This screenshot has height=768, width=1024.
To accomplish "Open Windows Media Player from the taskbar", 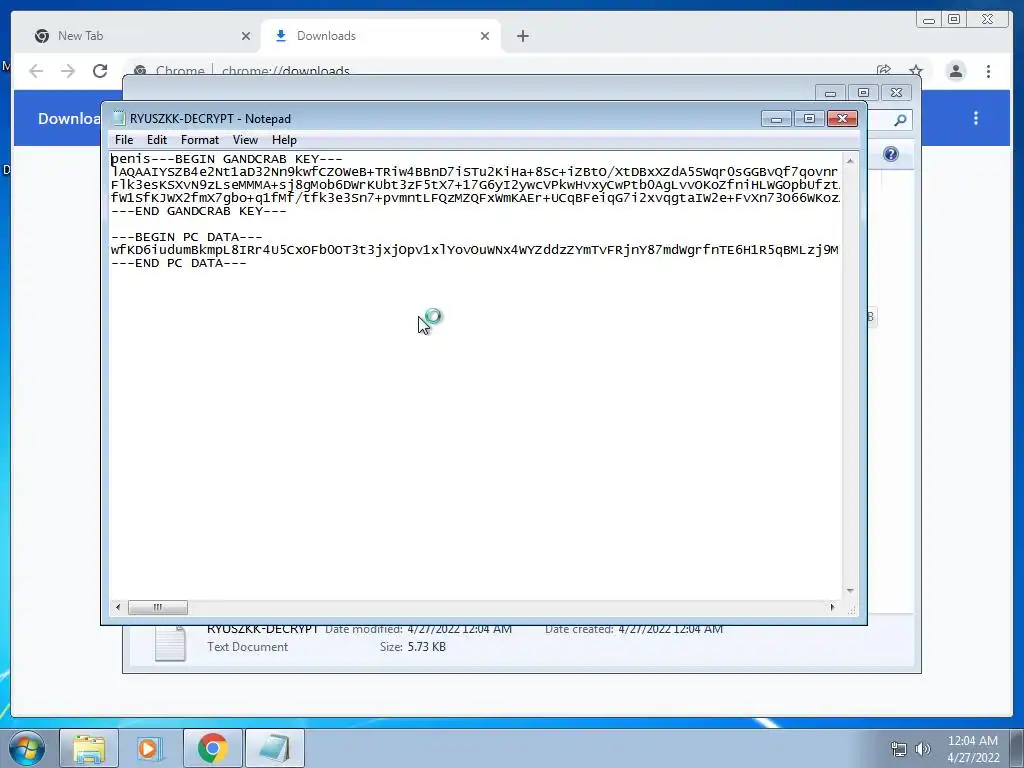I will click(150, 748).
